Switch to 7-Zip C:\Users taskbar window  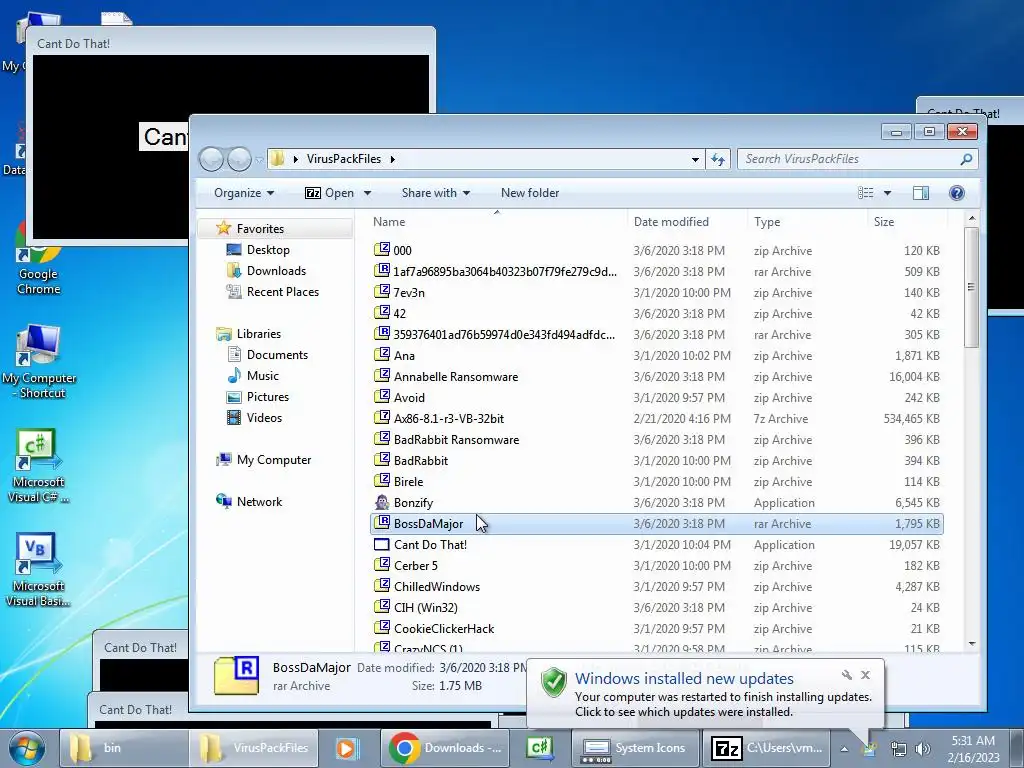765,748
